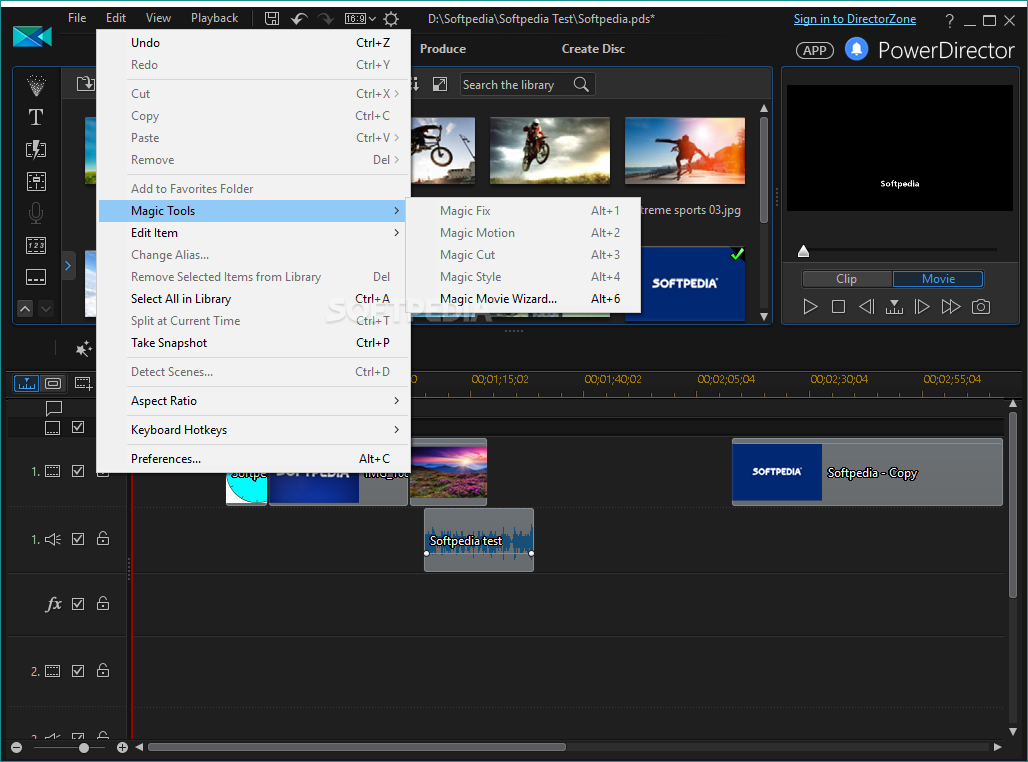Click timeline zoom out minus icon
Viewport: 1028px width, 762px height.
click(16, 747)
